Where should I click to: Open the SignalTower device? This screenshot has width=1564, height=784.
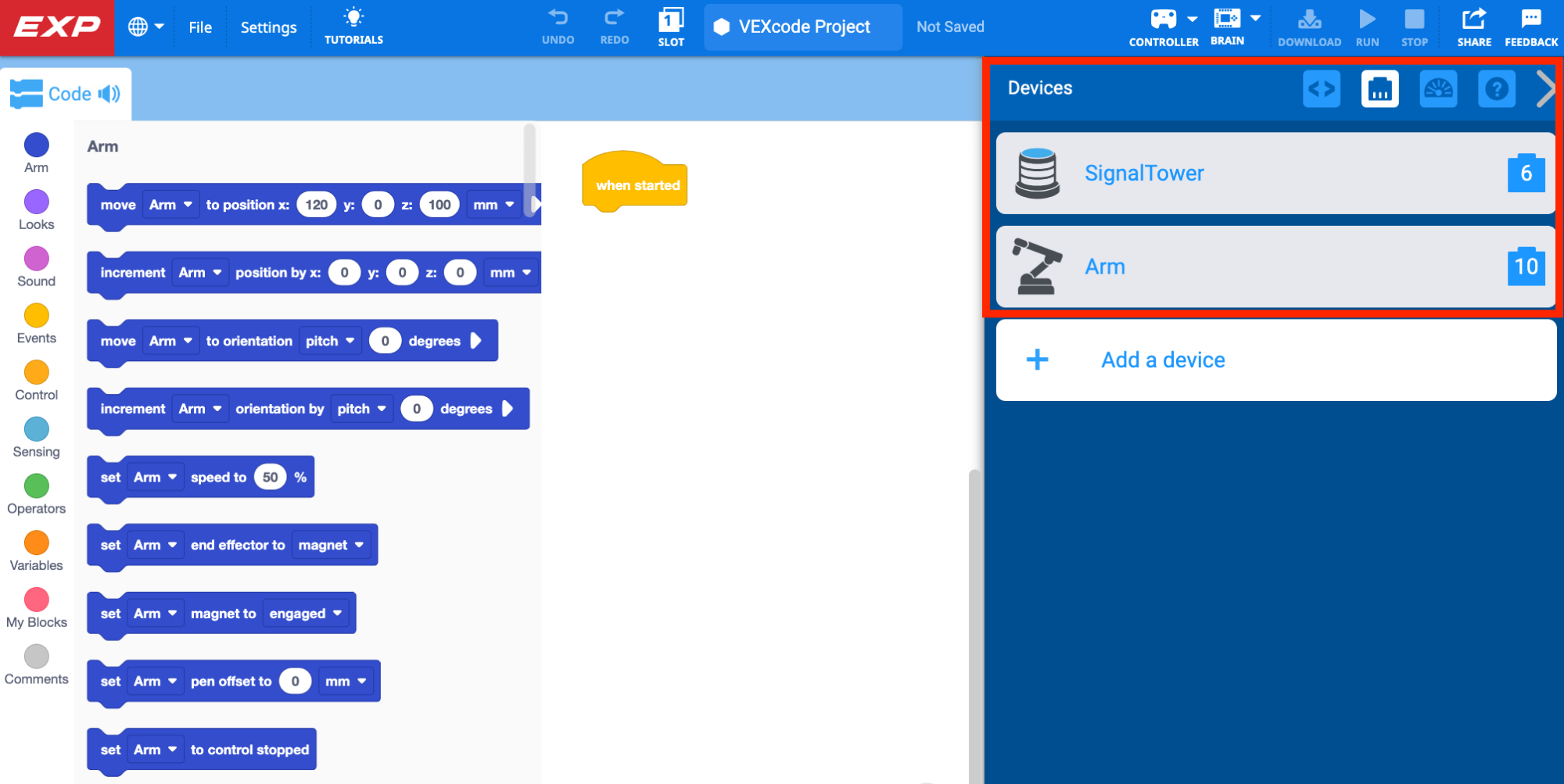click(1275, 173)
